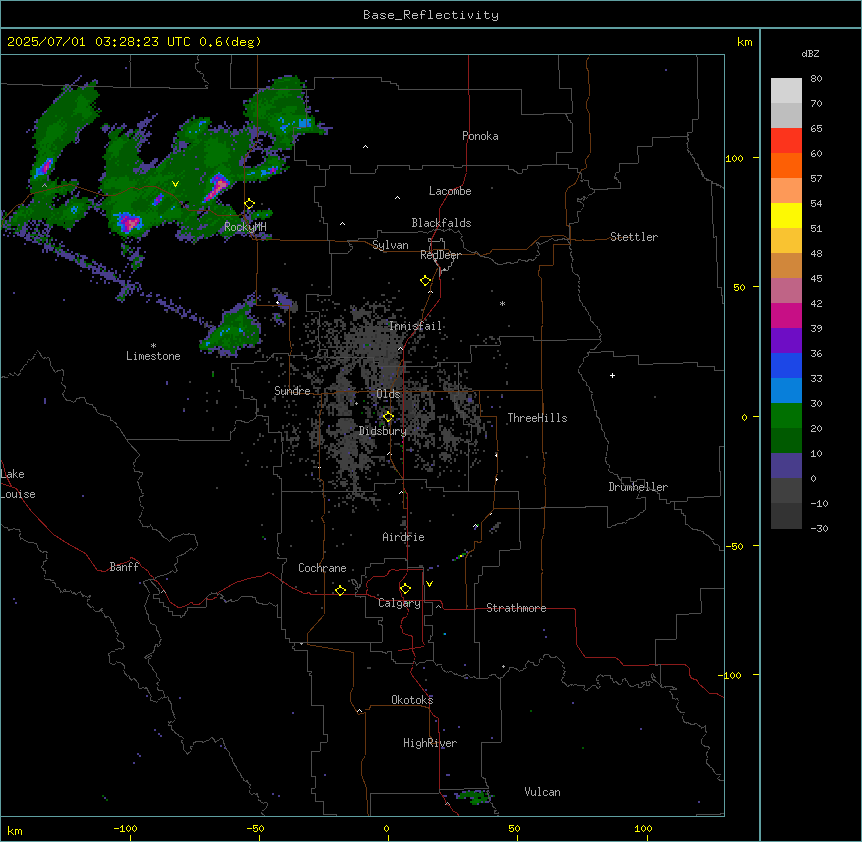Click the HighRiver town label
The width and height of the screenshot is (862, 842).
[x=430, y=743]
